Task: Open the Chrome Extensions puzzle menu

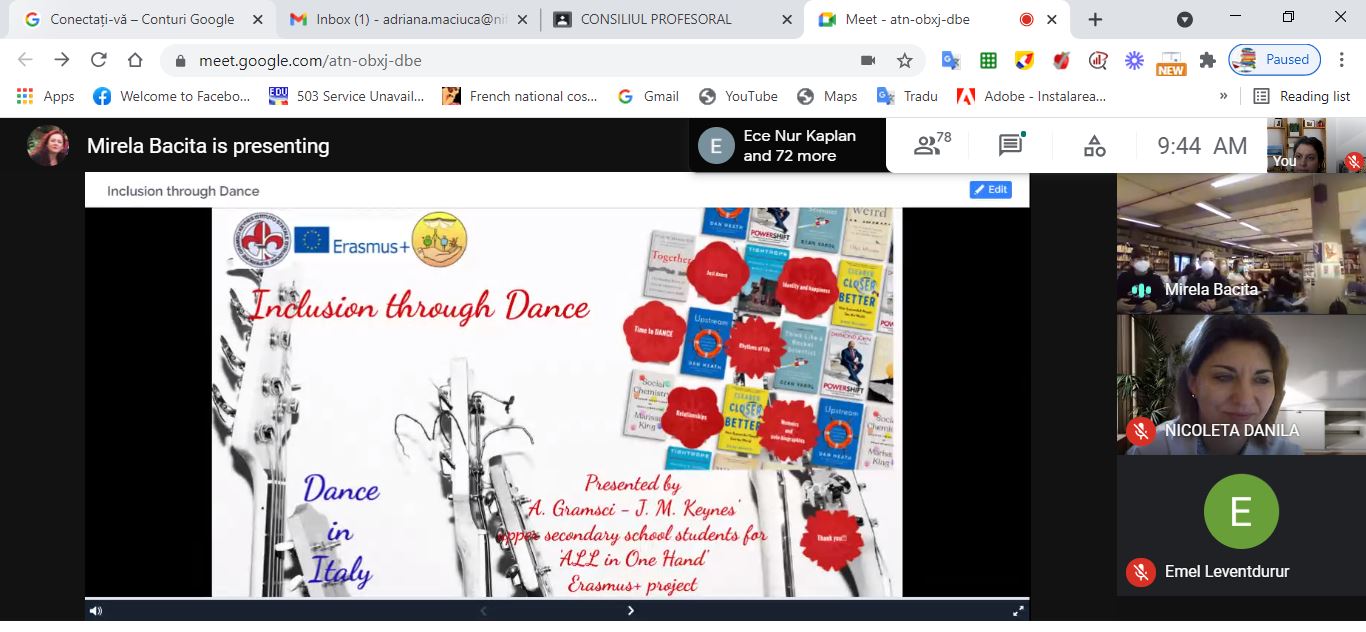Action: click(x=1207, y=60)
